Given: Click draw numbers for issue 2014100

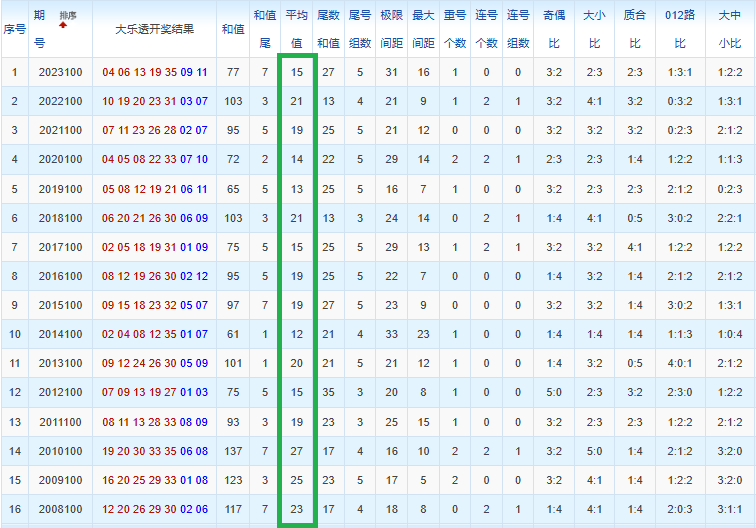Looking at the screenshot, I should (x=155, y=334).
